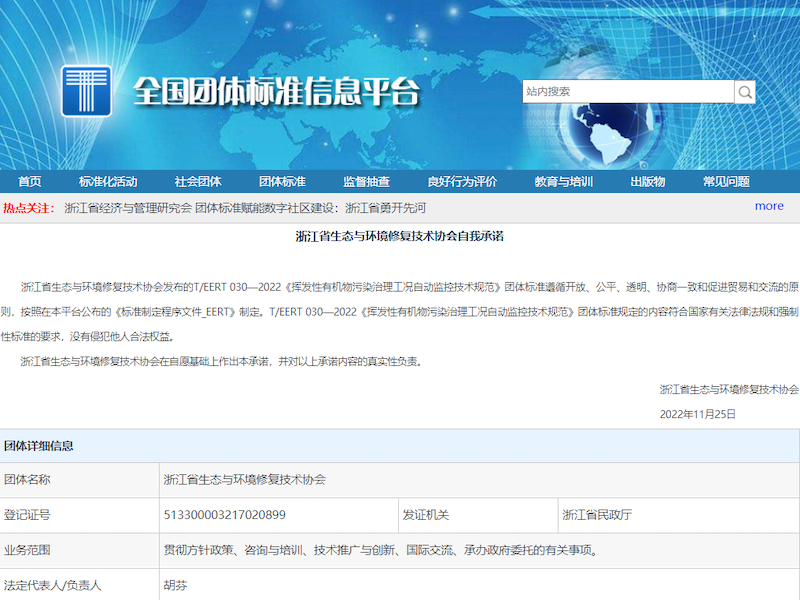Click the 业务范围 label cell
The image size is (800, 600).
pos(80,550)
